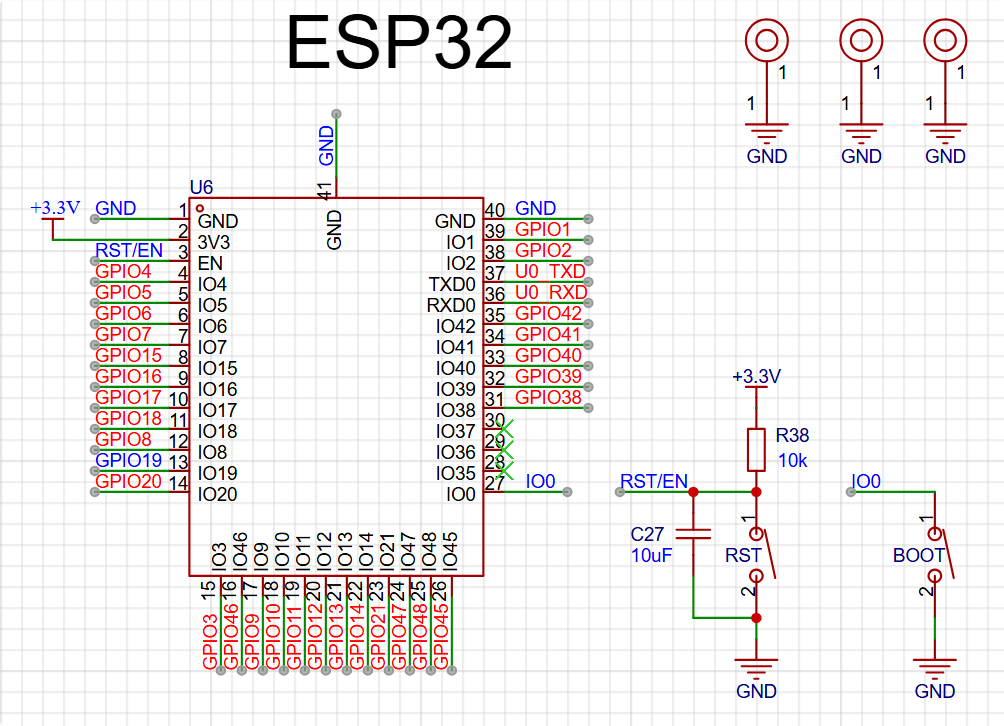
Task: Click the IO0 net label by the BOOT switch
Action: coord(866,481)
